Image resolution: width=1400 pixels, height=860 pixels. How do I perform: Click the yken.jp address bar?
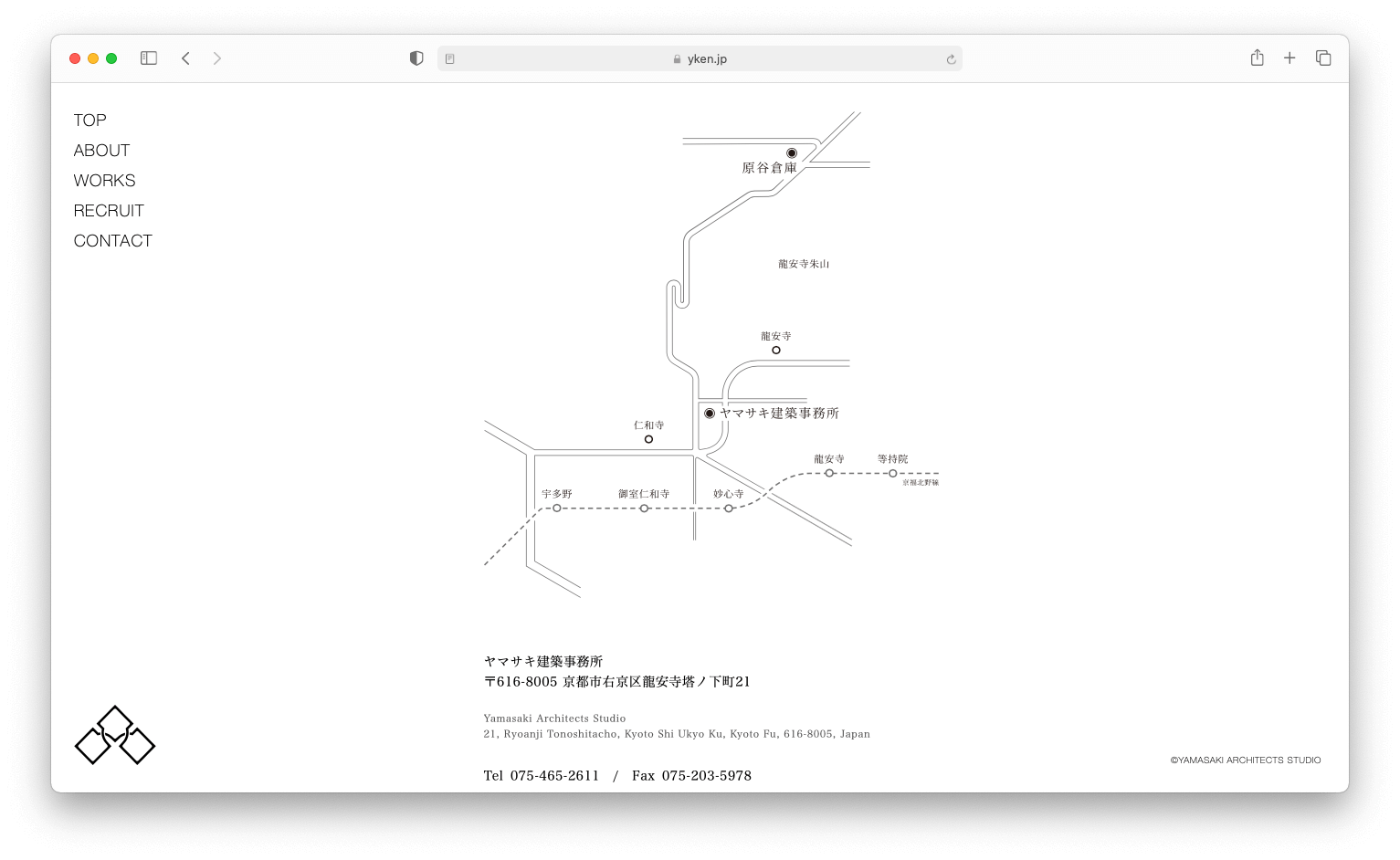coord(700,59)
